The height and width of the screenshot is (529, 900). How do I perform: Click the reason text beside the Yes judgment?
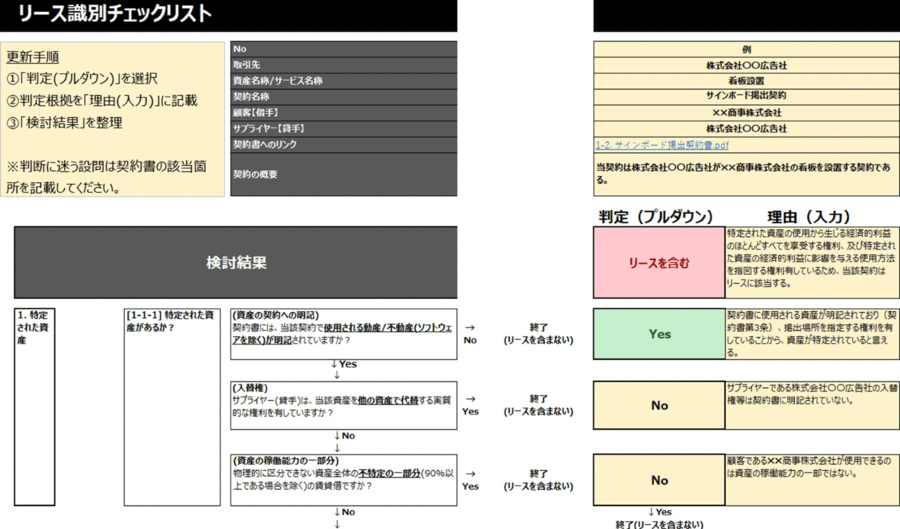point(812,333)
